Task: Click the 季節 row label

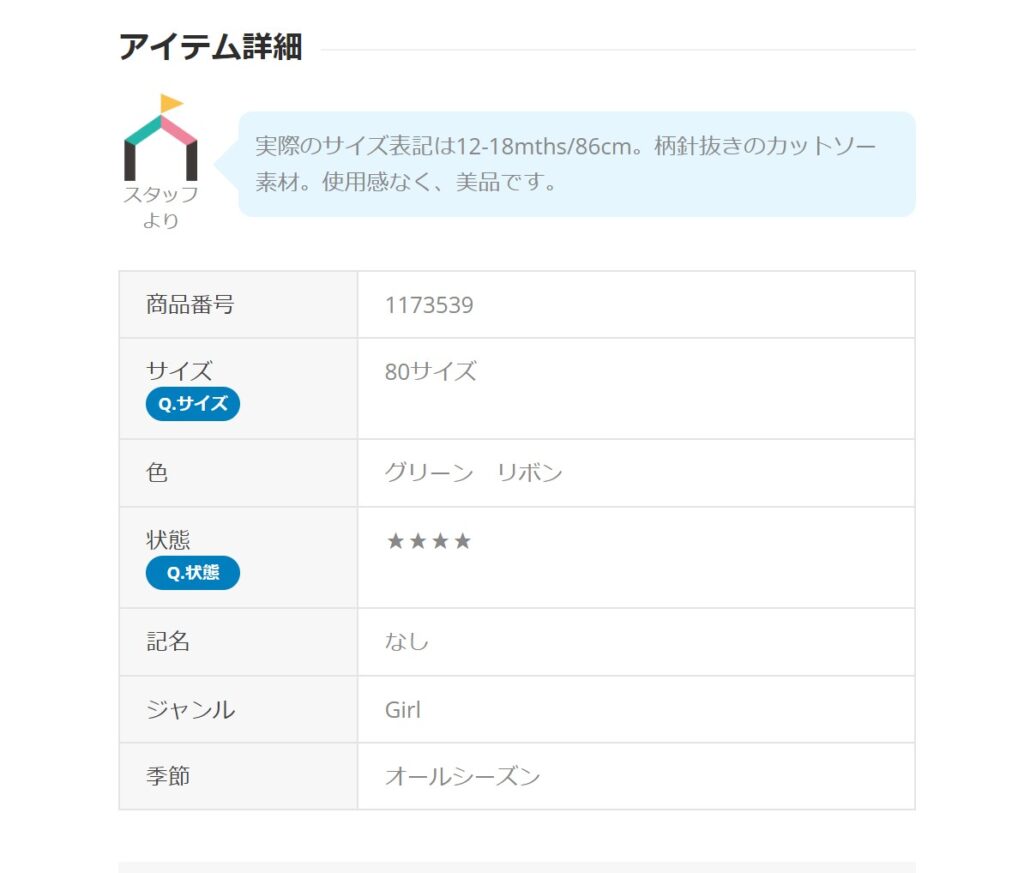Action: [168, 776]
